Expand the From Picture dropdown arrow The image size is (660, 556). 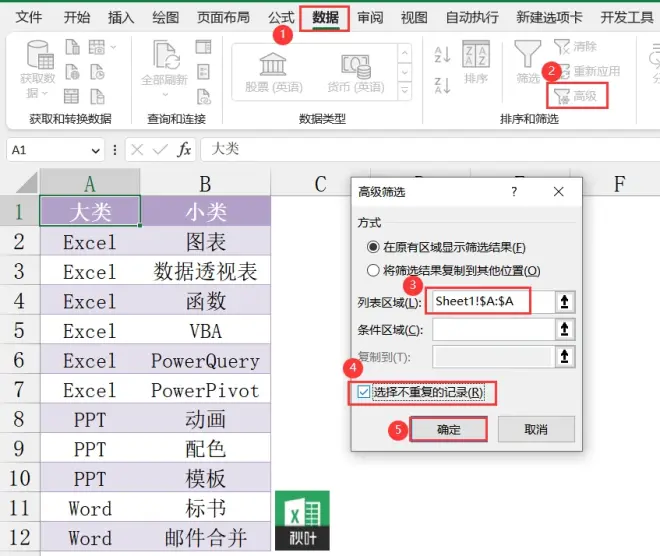[113, 47]
